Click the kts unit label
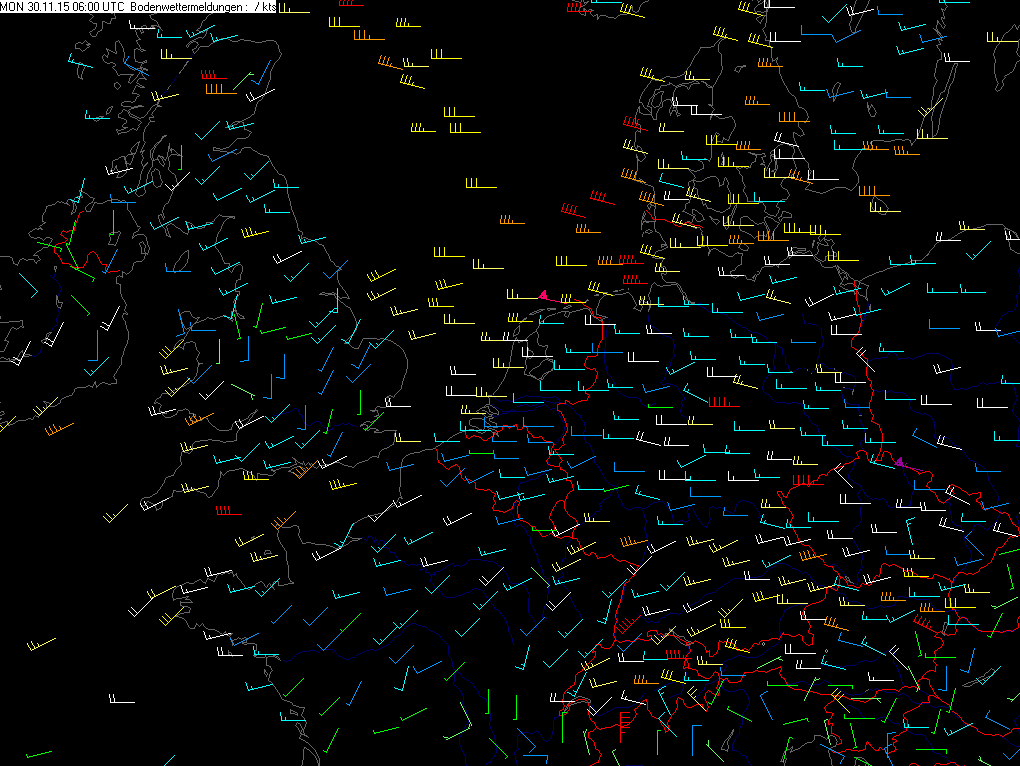1020x766 pixels. pos(268,7)
